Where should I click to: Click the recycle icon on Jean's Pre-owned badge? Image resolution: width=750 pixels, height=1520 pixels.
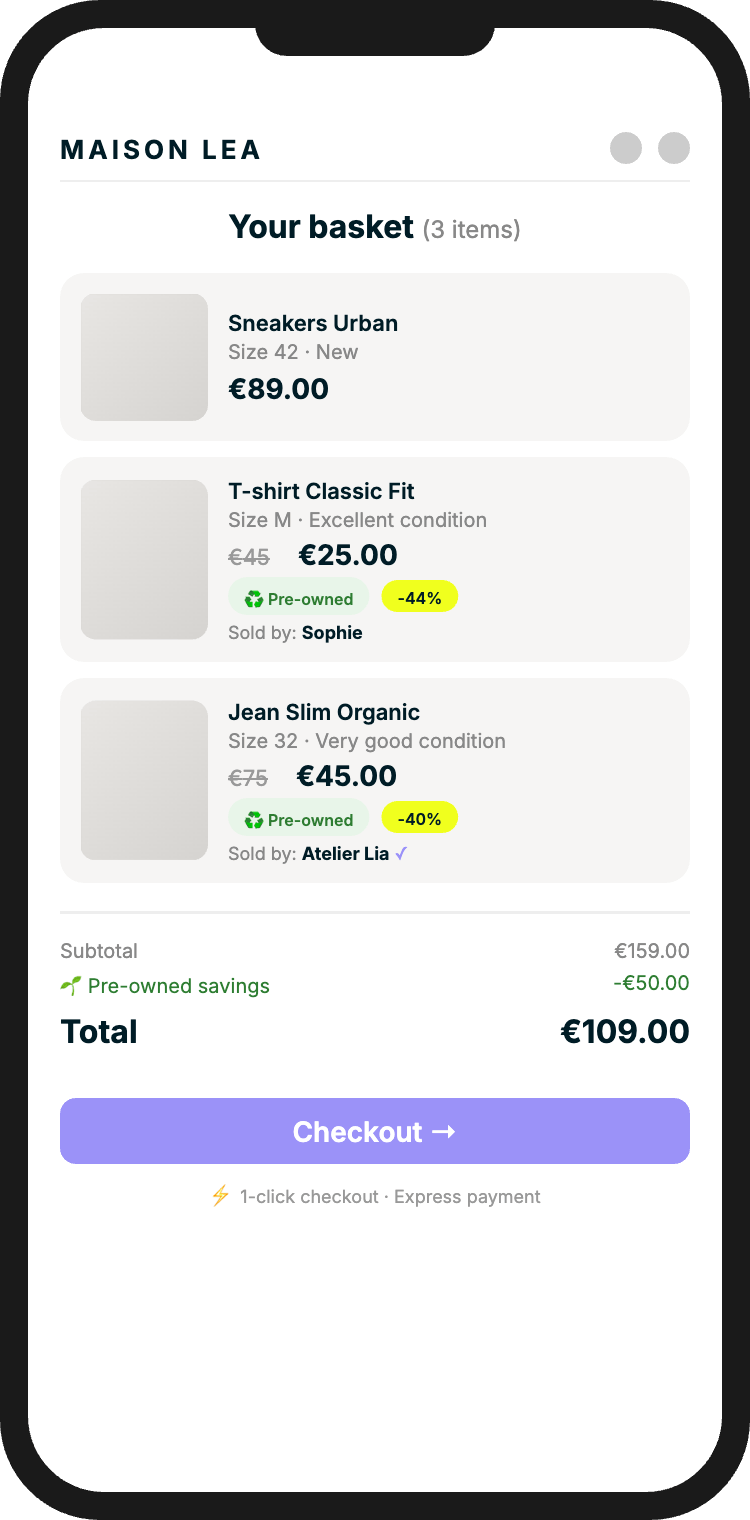point(254,820)
